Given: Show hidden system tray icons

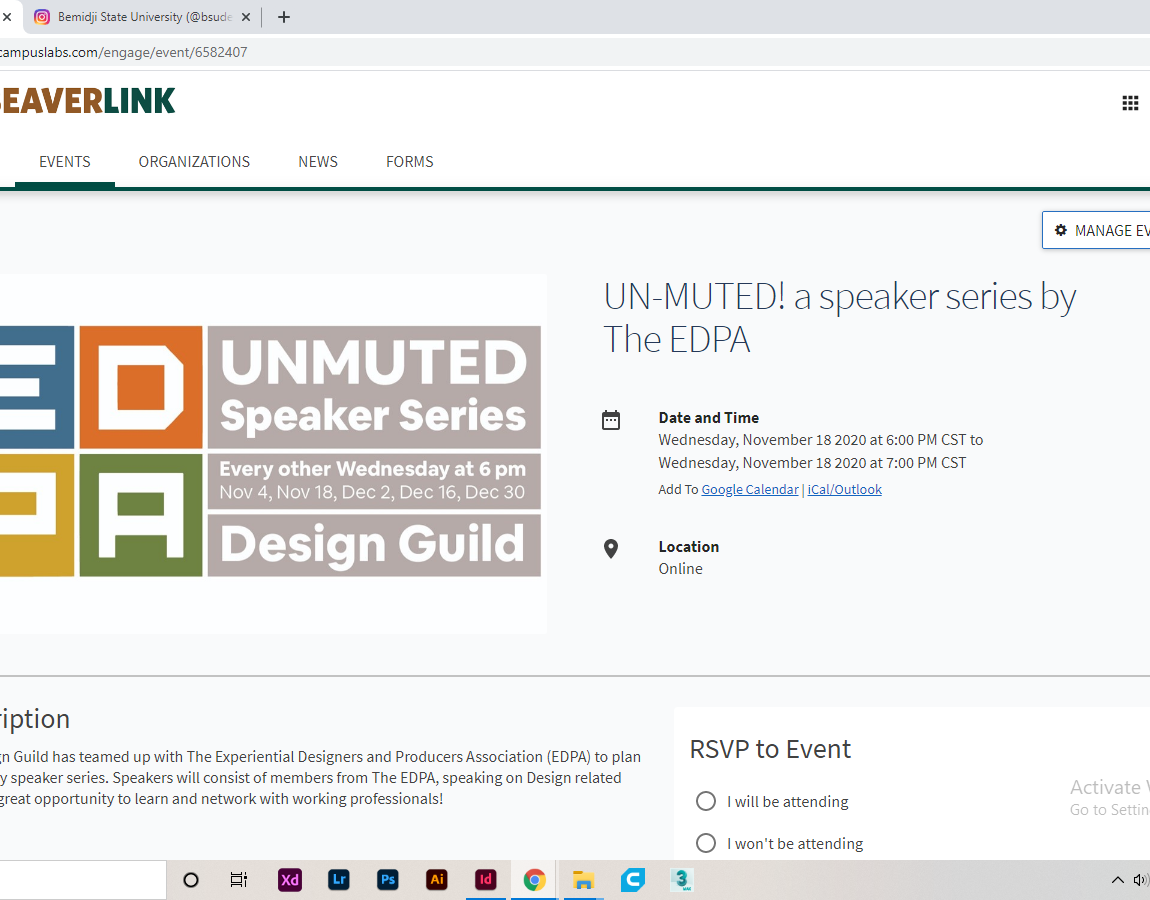Looking at the screenshot, I should click(x=1118, y=880).
